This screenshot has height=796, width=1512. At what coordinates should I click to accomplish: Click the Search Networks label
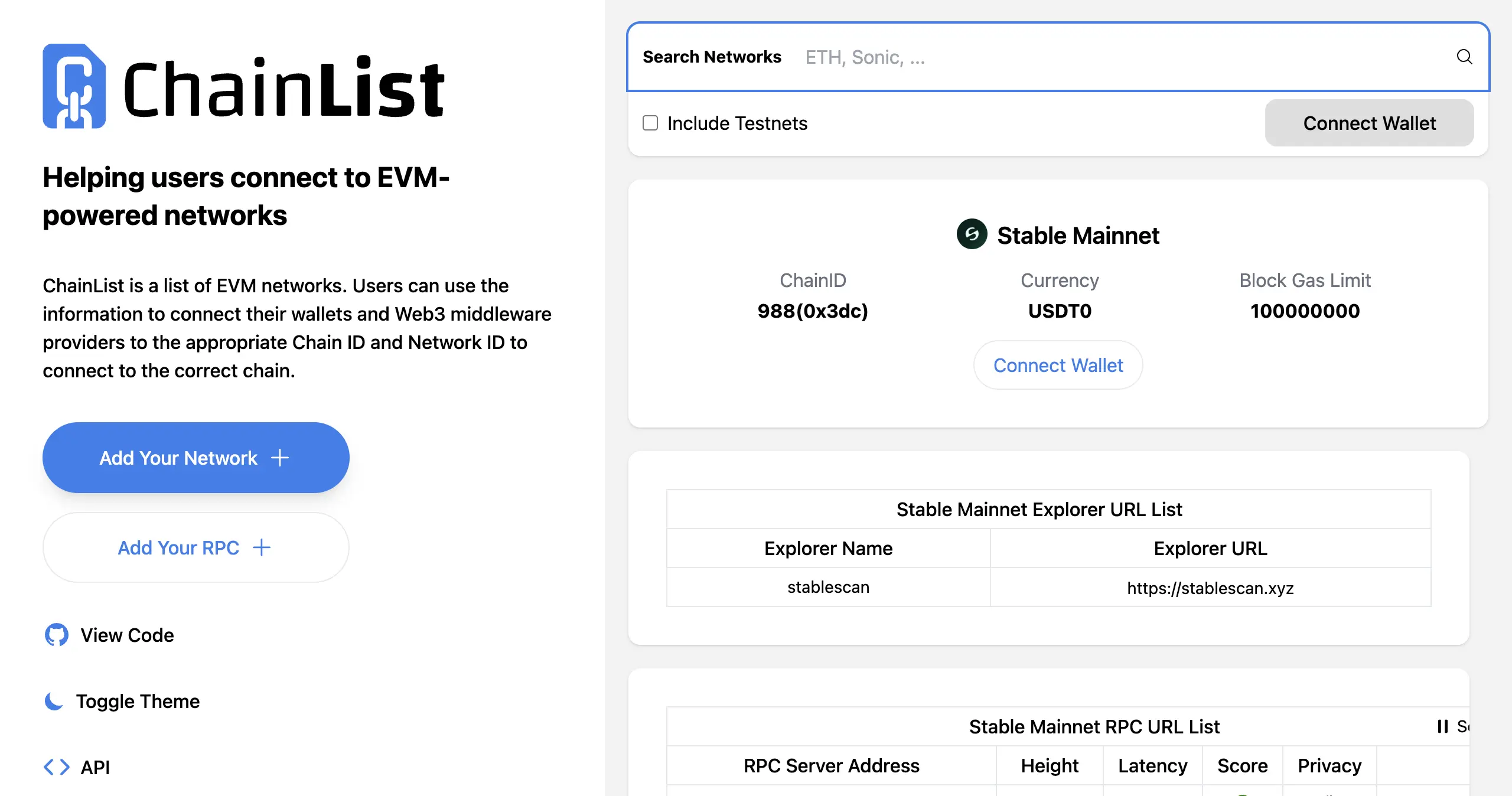pos(712,57)
